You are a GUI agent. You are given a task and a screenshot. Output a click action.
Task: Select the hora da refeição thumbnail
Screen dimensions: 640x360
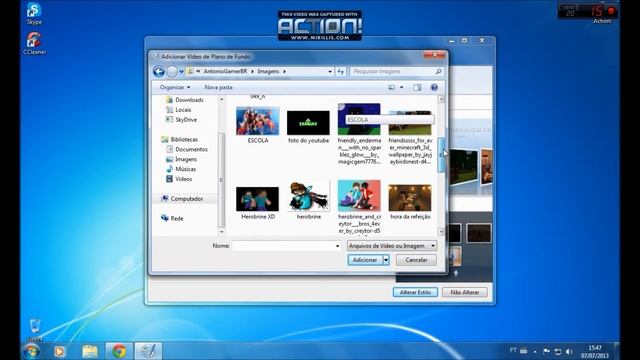(410, 198)
